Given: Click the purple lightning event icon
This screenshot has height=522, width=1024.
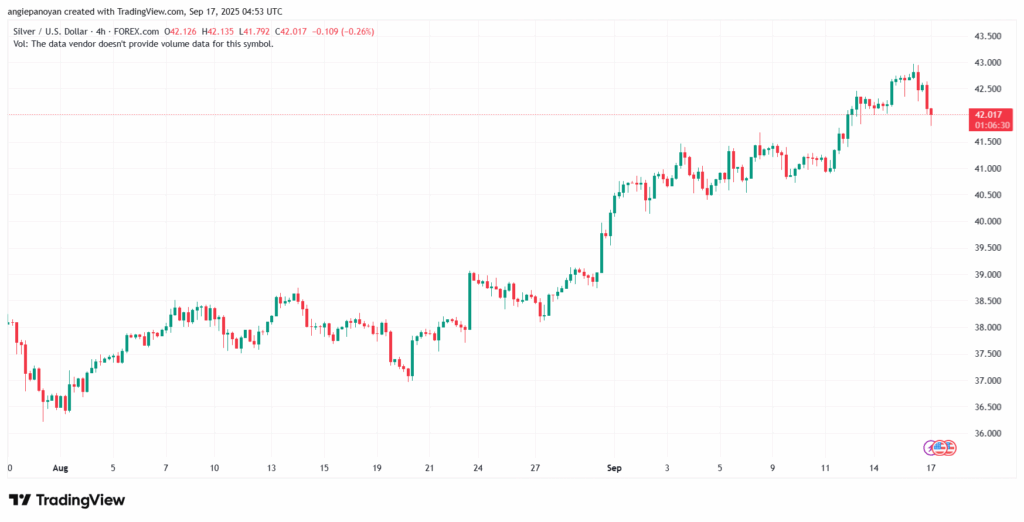Looking at the screenshot, I should tap(929, 447).
